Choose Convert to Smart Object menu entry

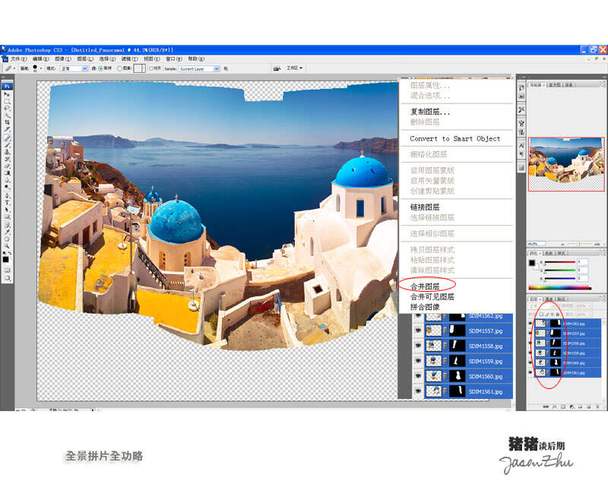click(455, 139)
